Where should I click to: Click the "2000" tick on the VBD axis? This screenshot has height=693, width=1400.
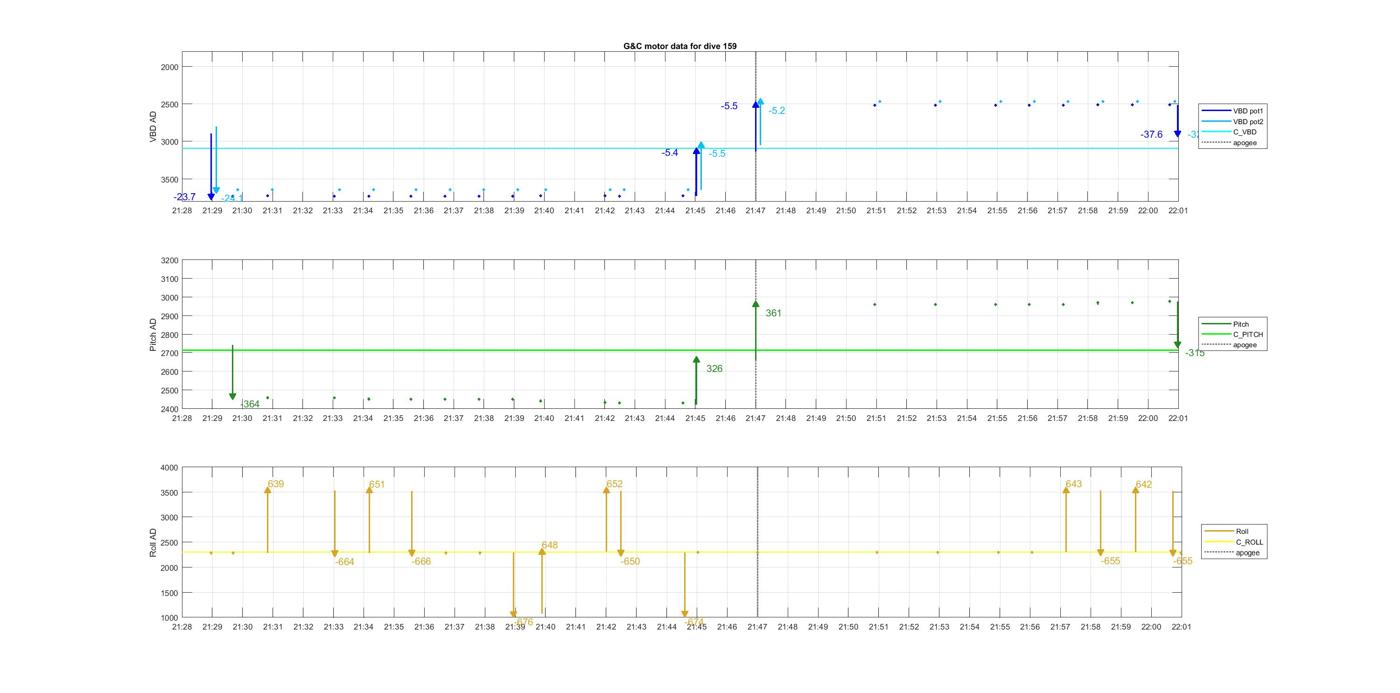[170, 67]
